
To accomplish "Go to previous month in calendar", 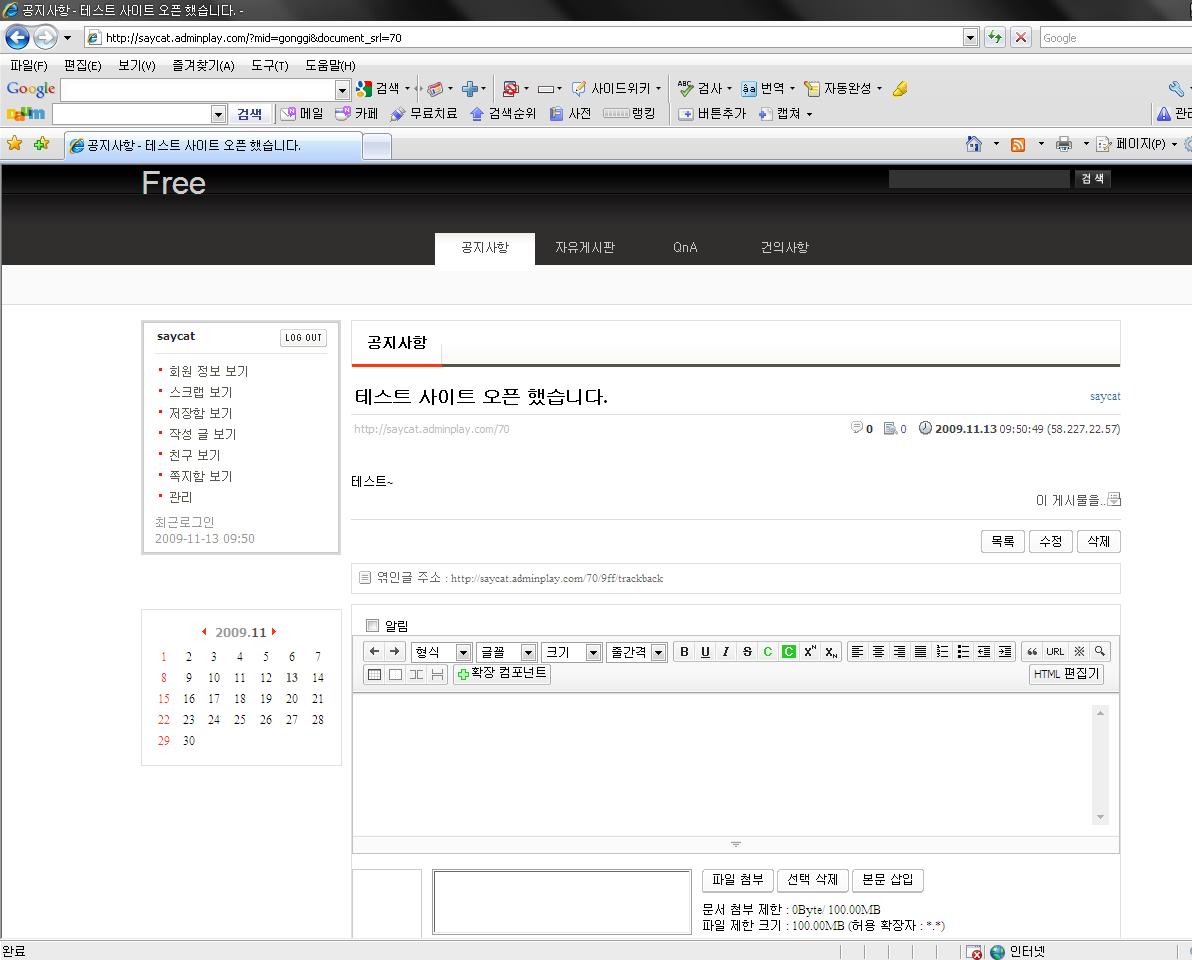I will (x=204, y=632).
